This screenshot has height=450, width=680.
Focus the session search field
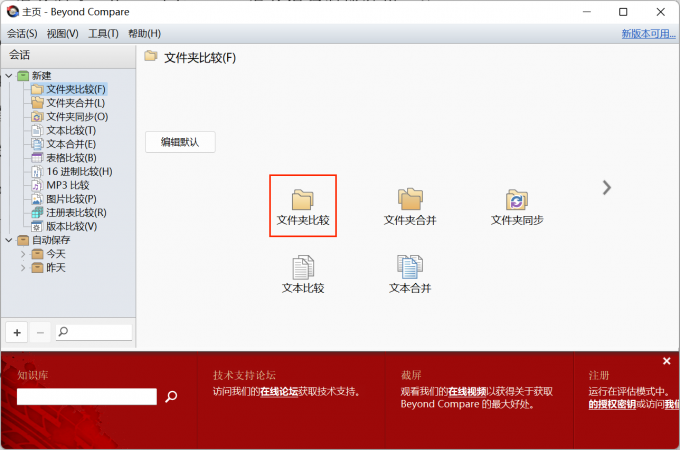tap(94, 332)
